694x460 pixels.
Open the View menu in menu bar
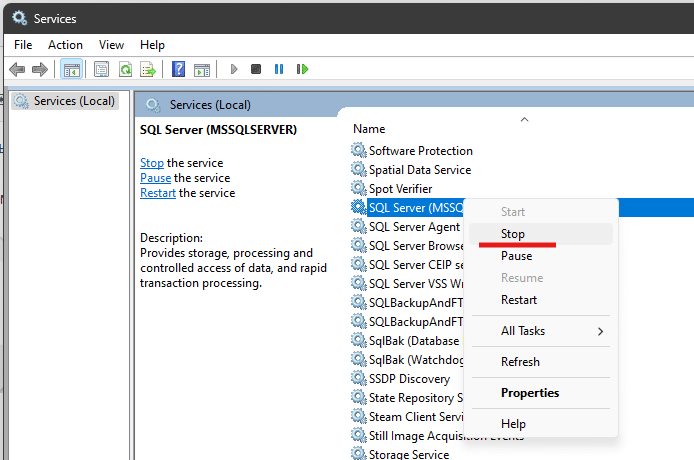(112, 45)
